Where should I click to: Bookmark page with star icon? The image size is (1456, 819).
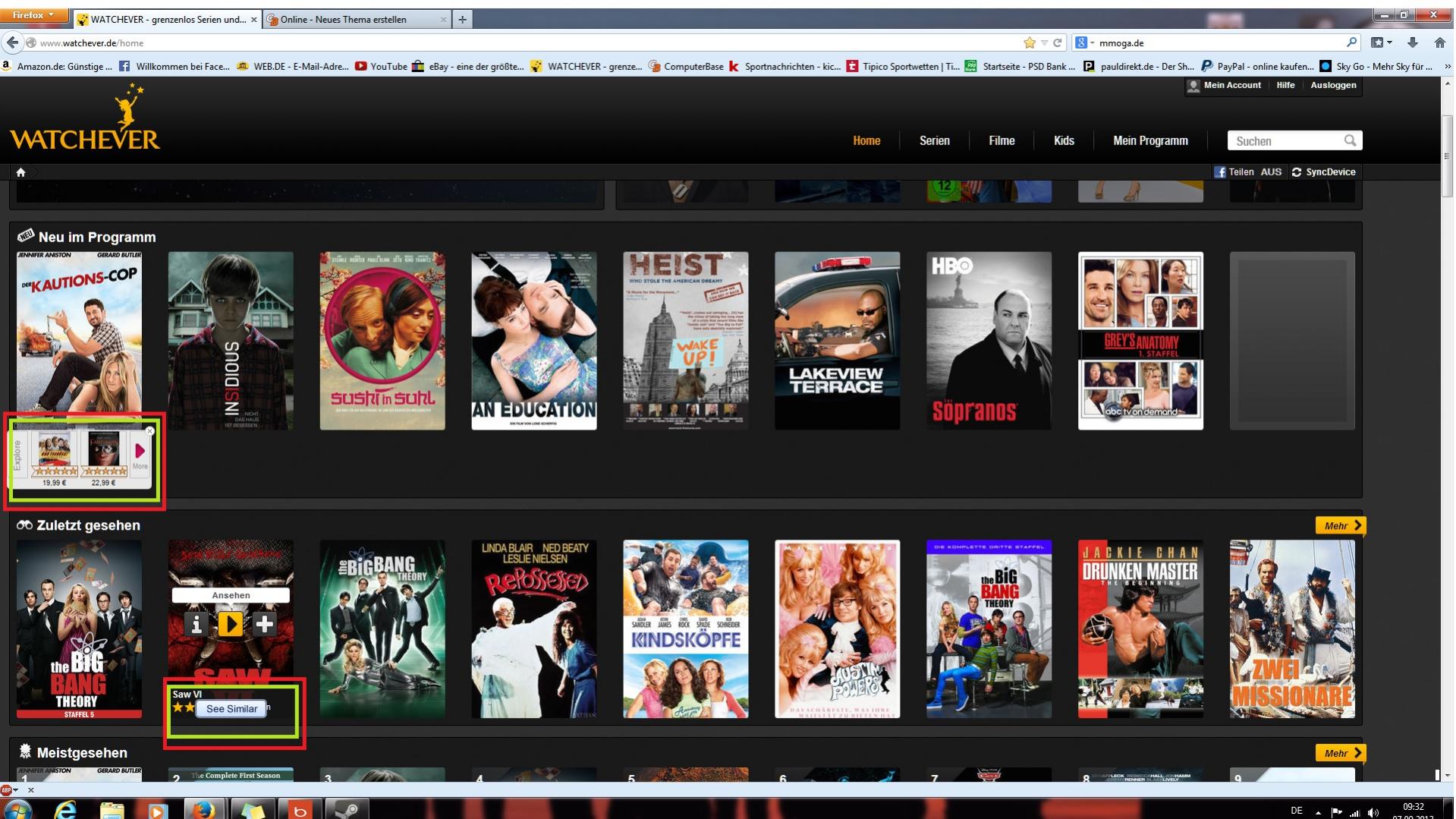coord(1029,43)
